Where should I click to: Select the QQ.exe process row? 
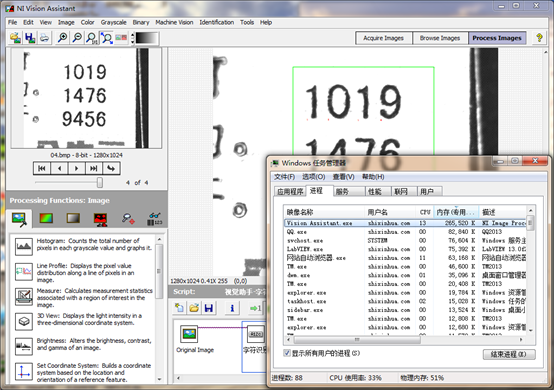405,232
